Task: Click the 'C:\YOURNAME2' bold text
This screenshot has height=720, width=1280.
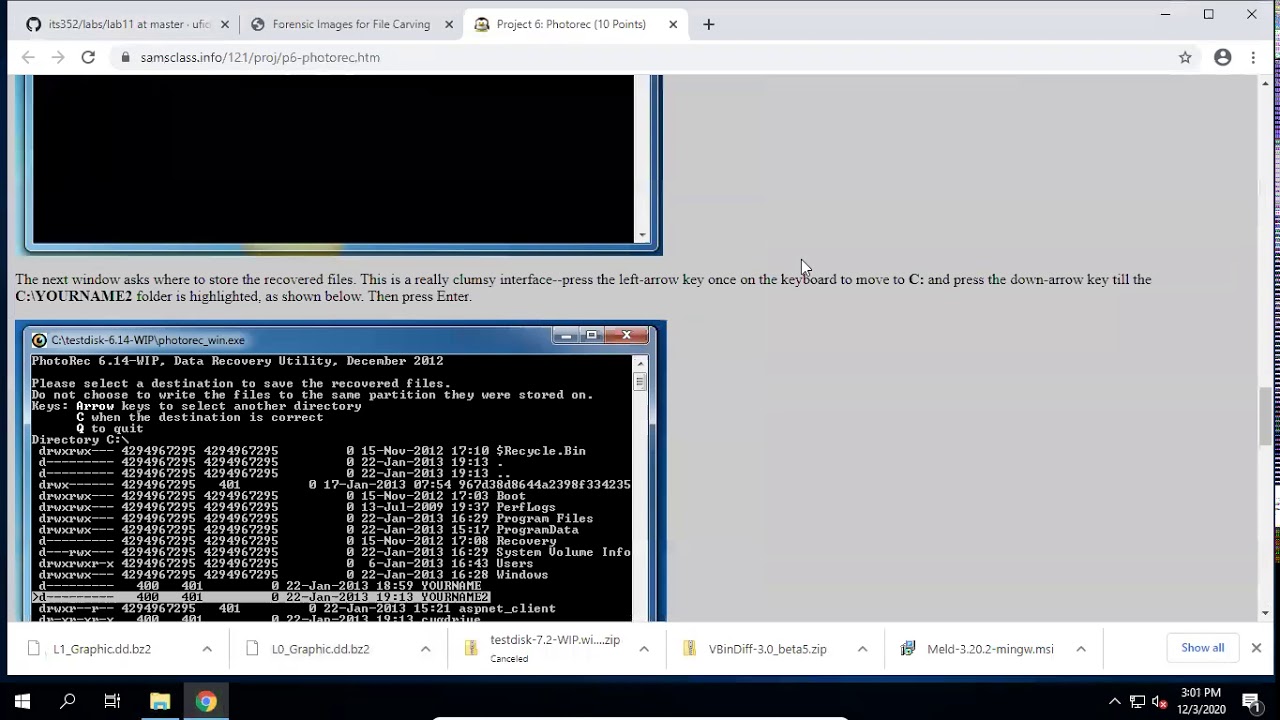Action: (73, 297)
